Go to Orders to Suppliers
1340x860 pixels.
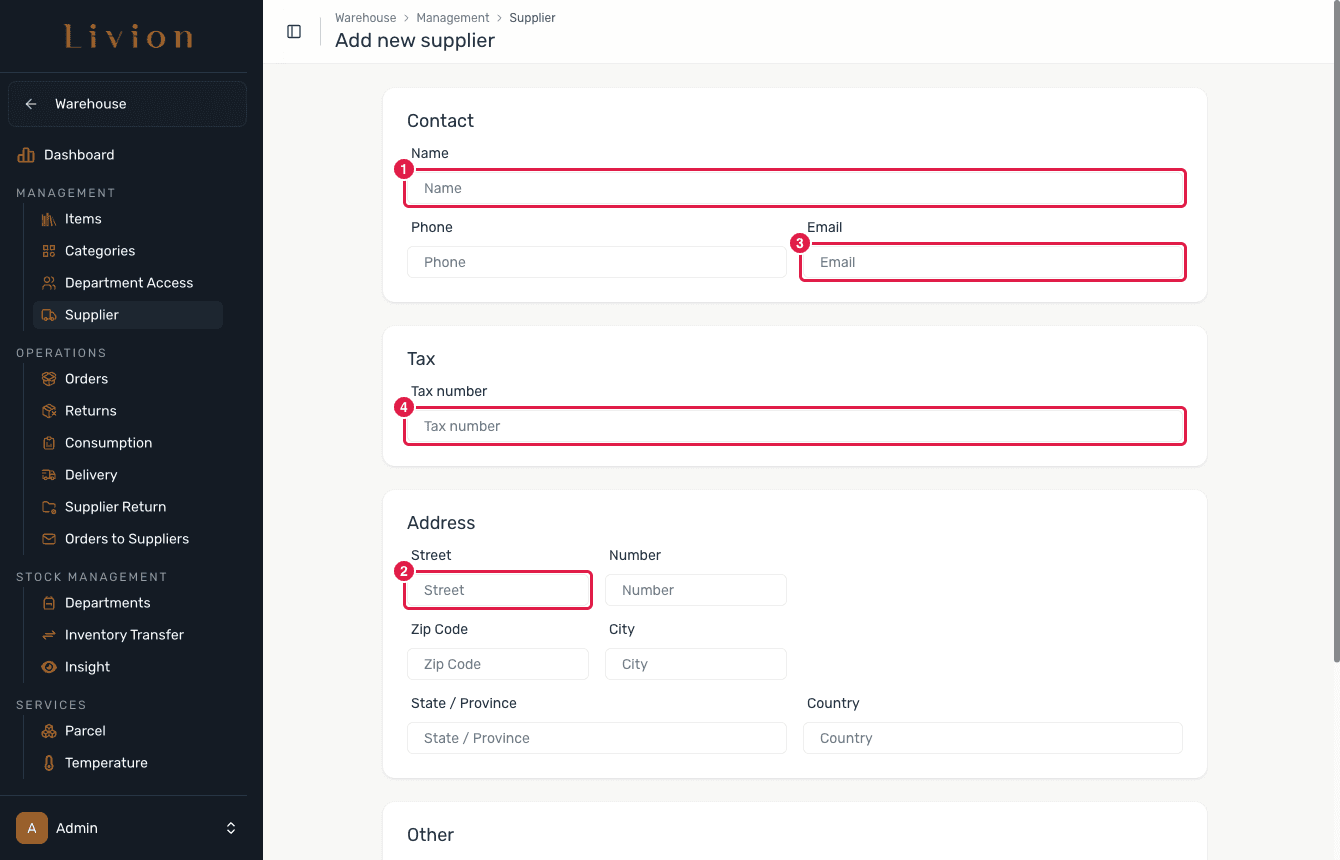coord(128,539)
